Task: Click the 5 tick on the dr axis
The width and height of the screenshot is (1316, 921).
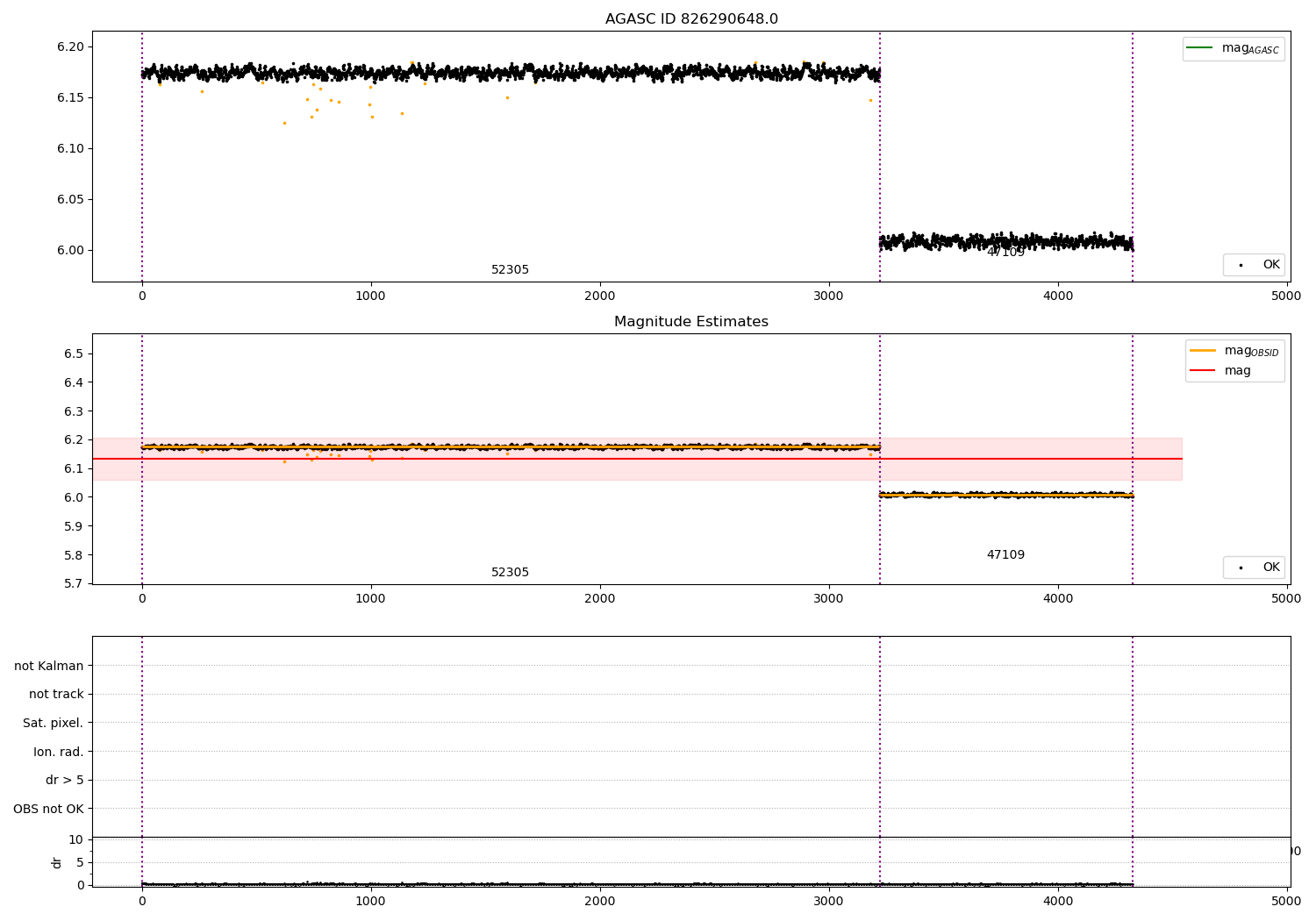Action: click(81, 863)
